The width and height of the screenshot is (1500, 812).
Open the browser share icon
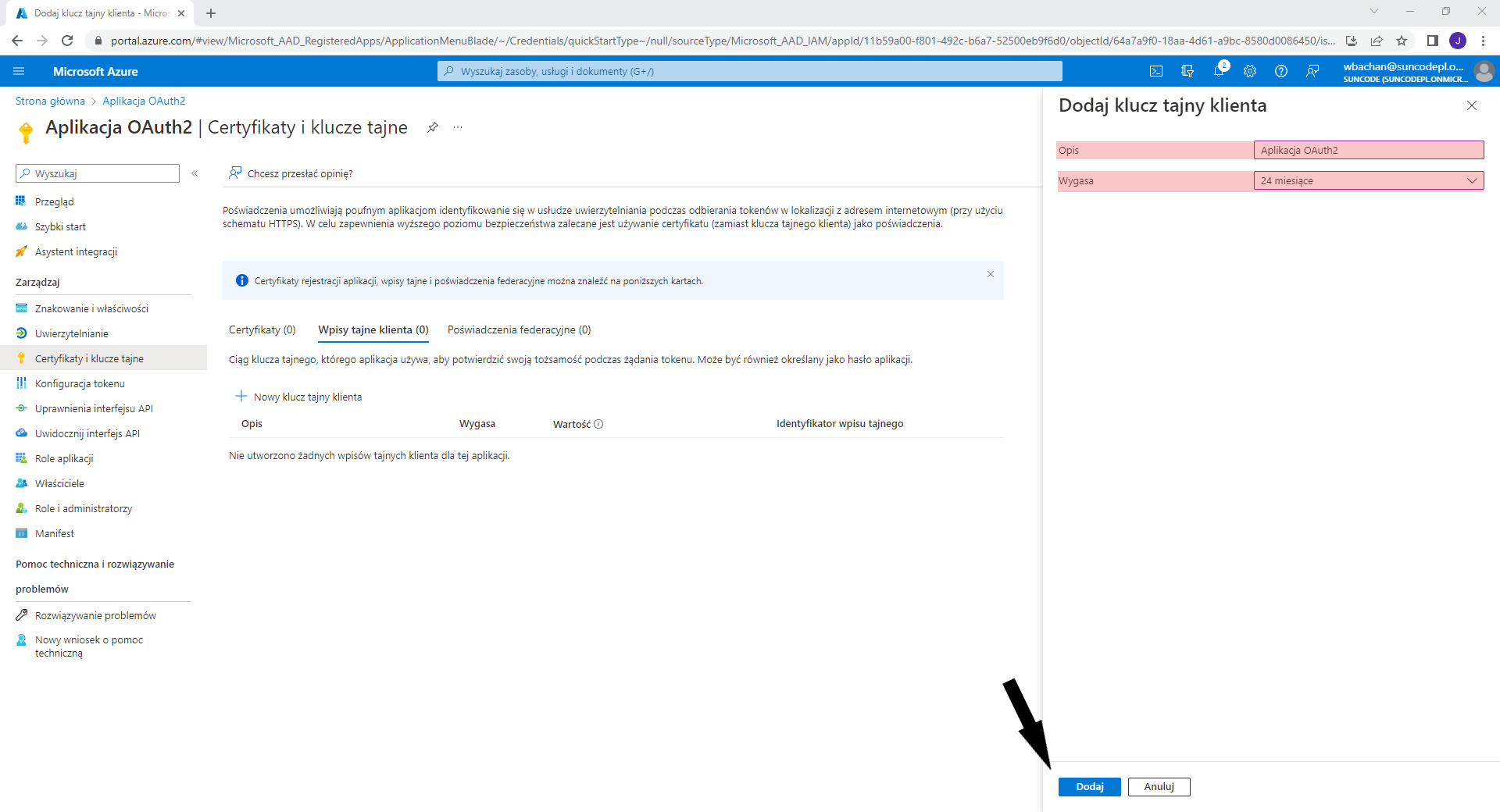(x=1377, y=41)
